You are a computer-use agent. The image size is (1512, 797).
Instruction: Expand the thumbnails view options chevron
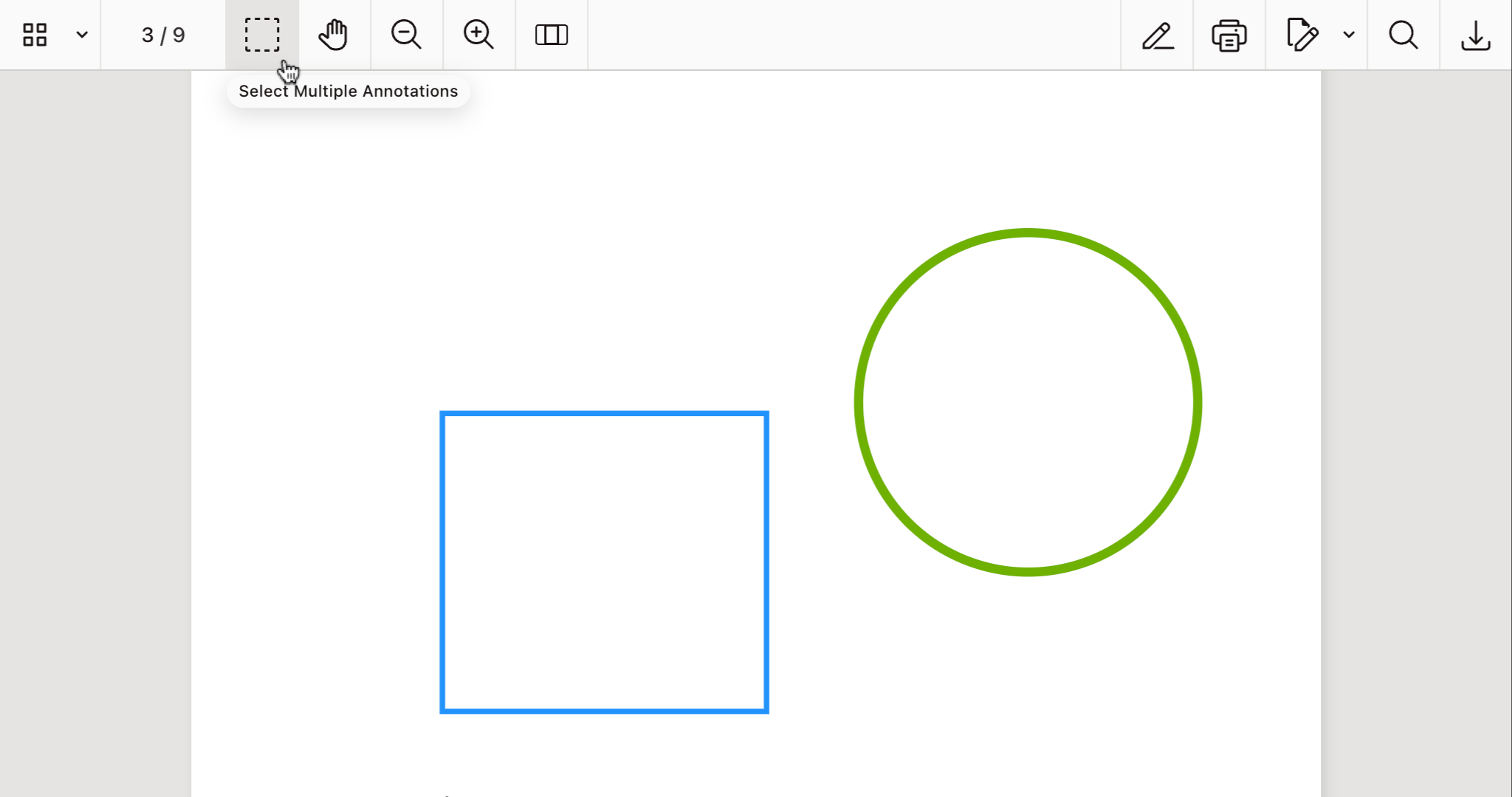point(81,34)
